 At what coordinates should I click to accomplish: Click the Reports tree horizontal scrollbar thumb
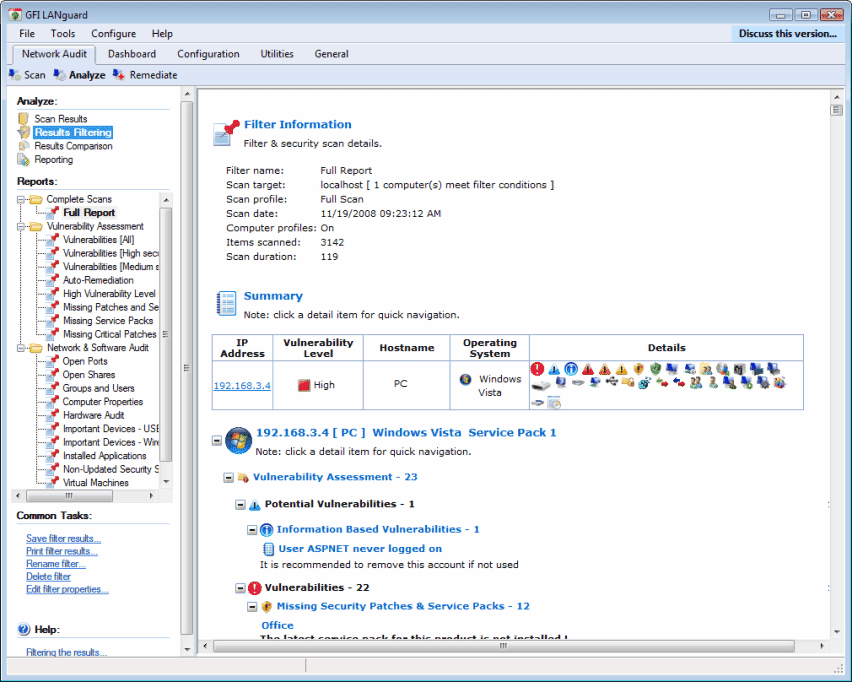pyautogui.click(x=69, y=496)
